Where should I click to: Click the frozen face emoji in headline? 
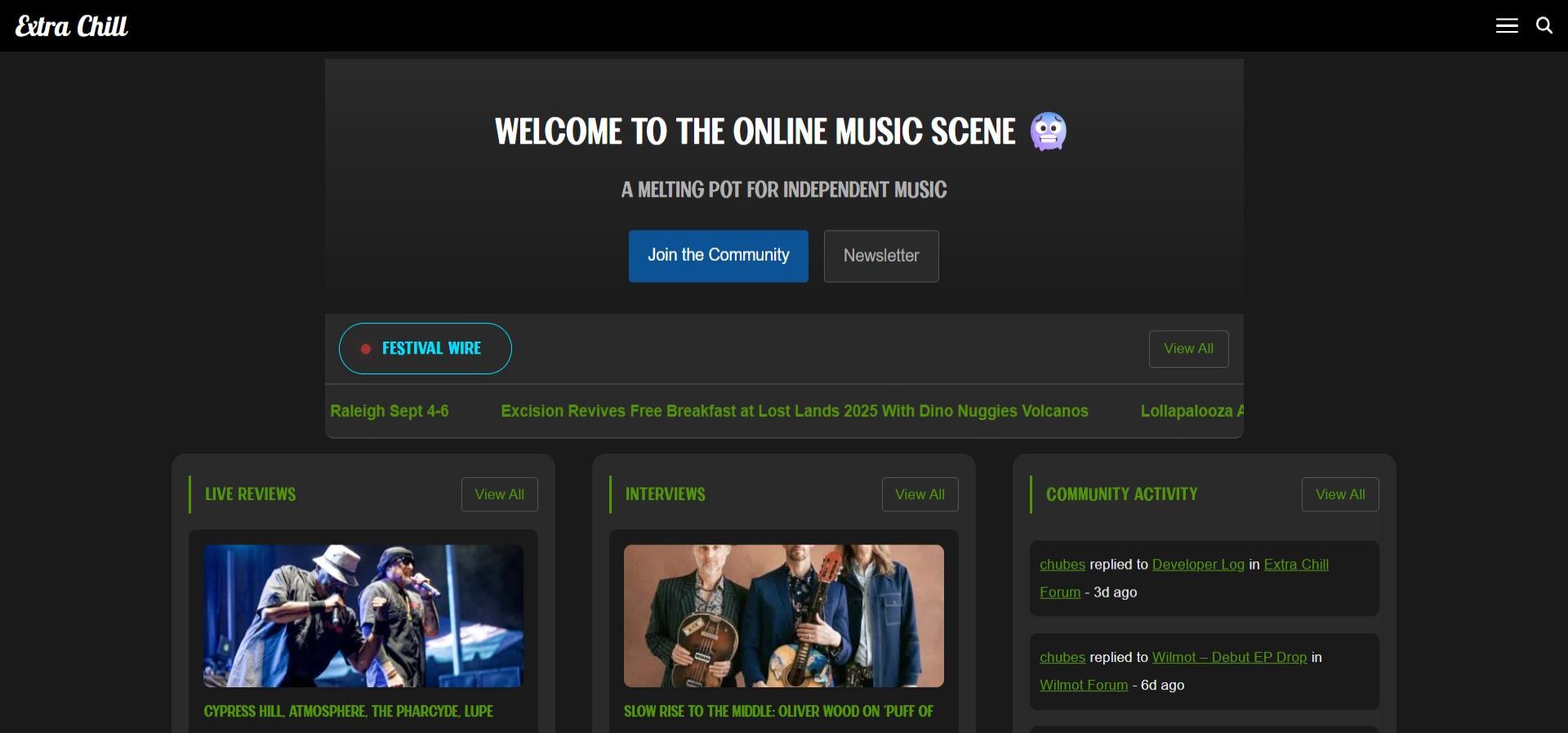(x=1048, y=132)
